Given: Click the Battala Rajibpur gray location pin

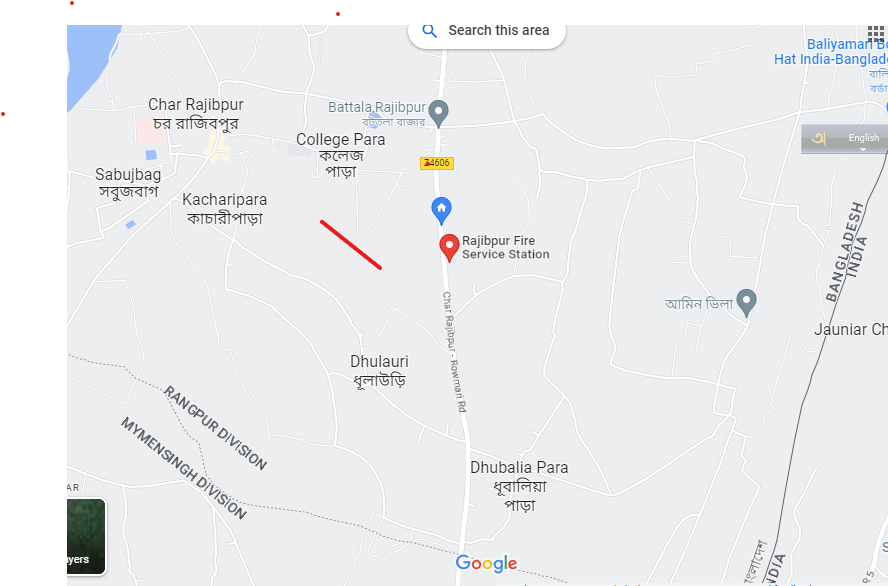Looking at the screenshot, I should 438,113.
